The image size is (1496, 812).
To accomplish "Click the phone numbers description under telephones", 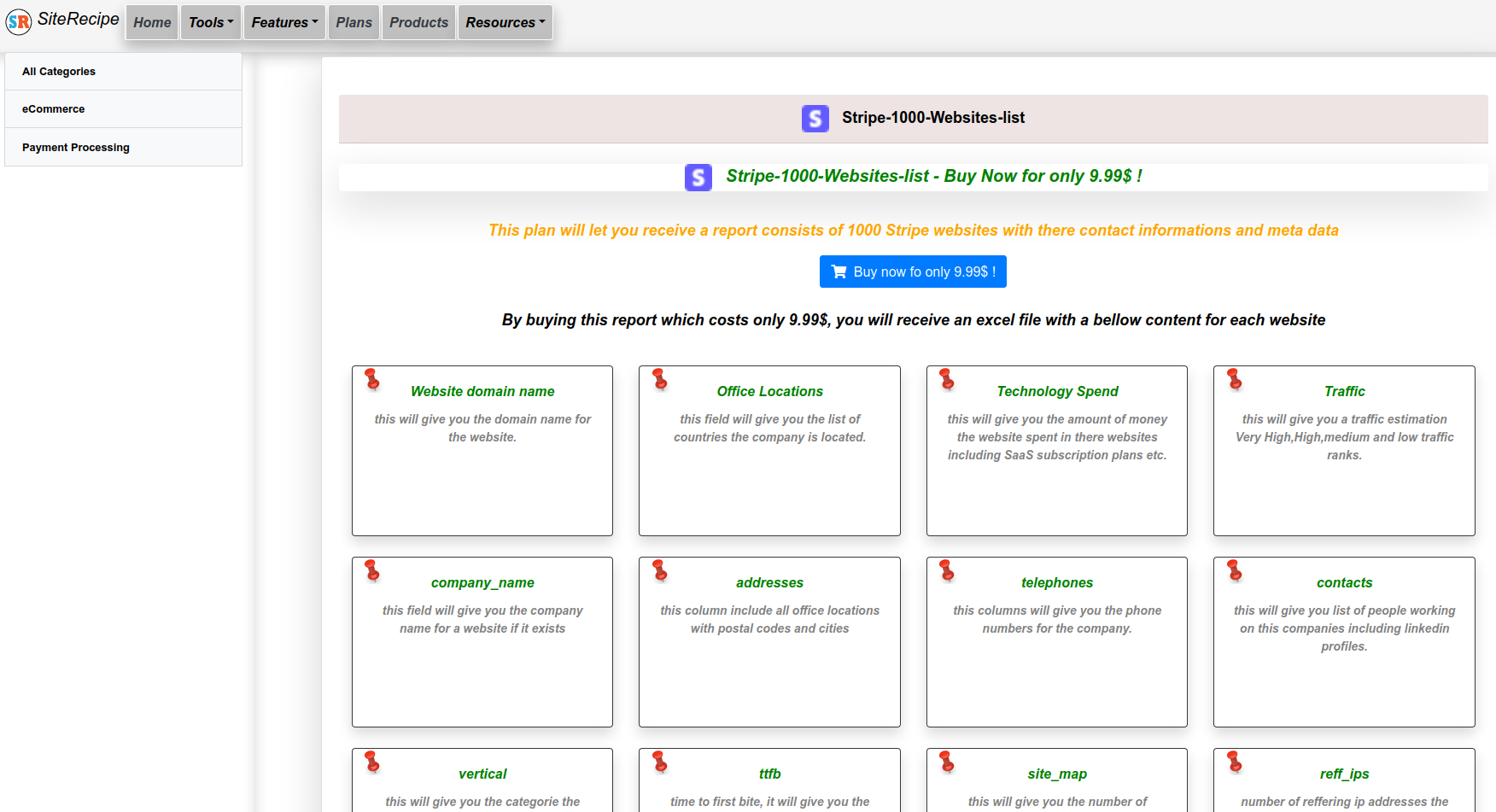I will [x=1057, y=619].
